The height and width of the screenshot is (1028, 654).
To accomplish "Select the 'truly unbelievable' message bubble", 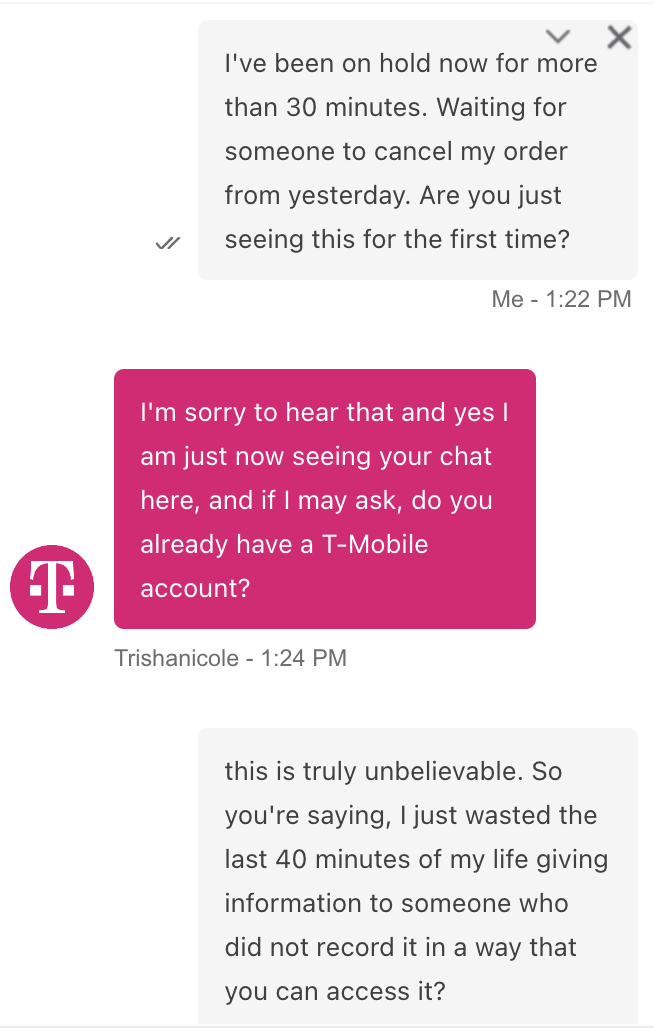I will pyautogui.click(x=418, y=880).
